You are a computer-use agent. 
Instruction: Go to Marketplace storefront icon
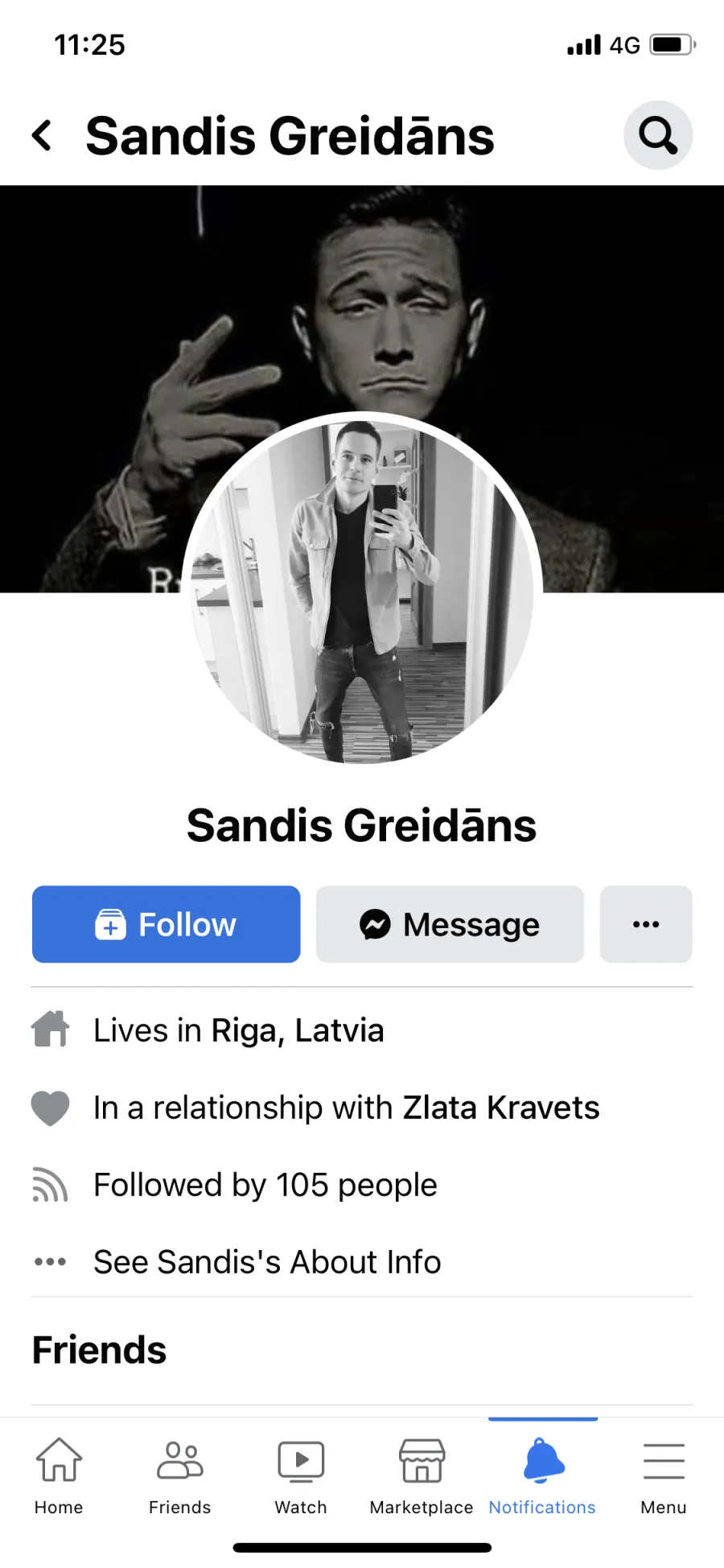point(422,1476)
